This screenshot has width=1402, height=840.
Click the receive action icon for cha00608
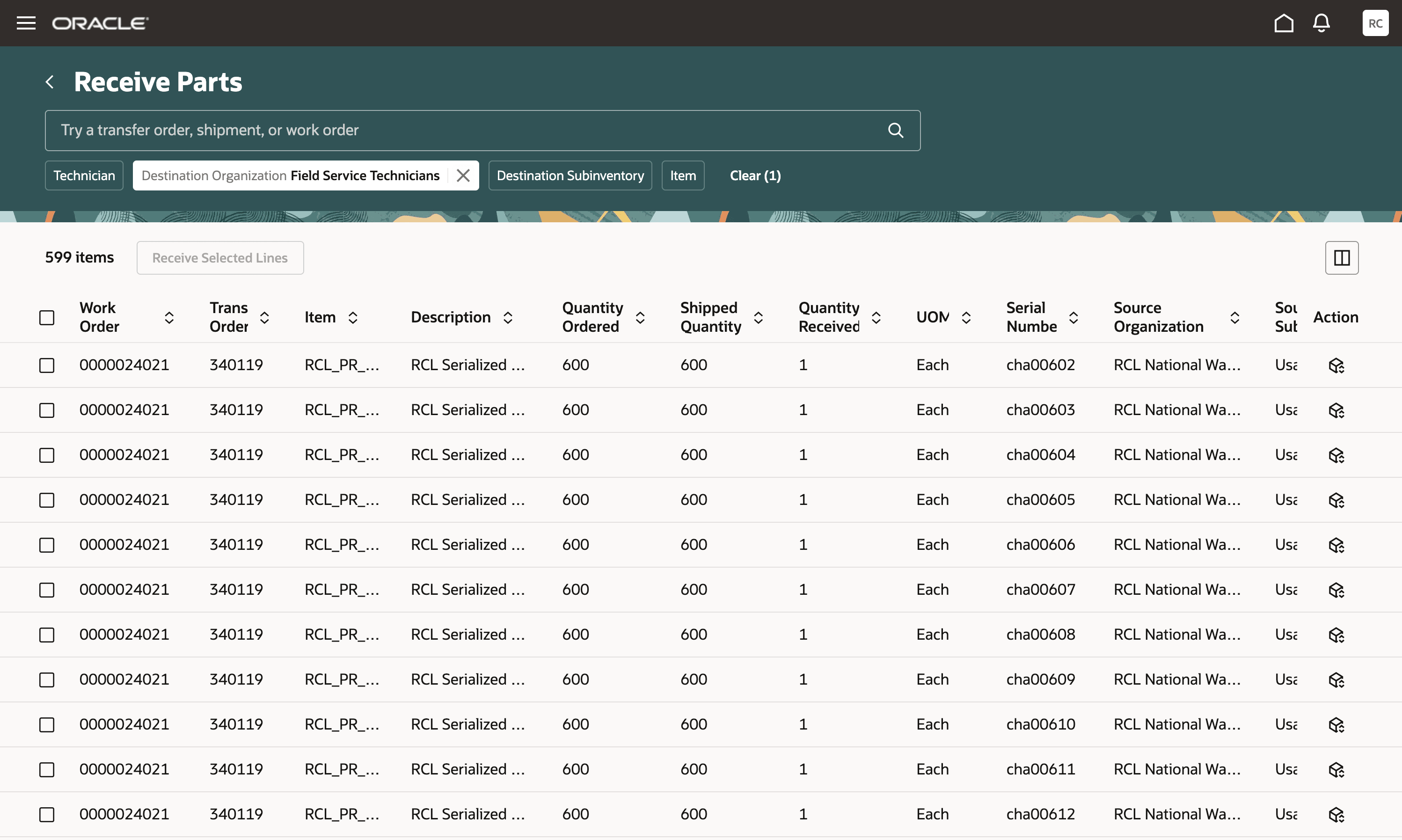pos(1336,635)
